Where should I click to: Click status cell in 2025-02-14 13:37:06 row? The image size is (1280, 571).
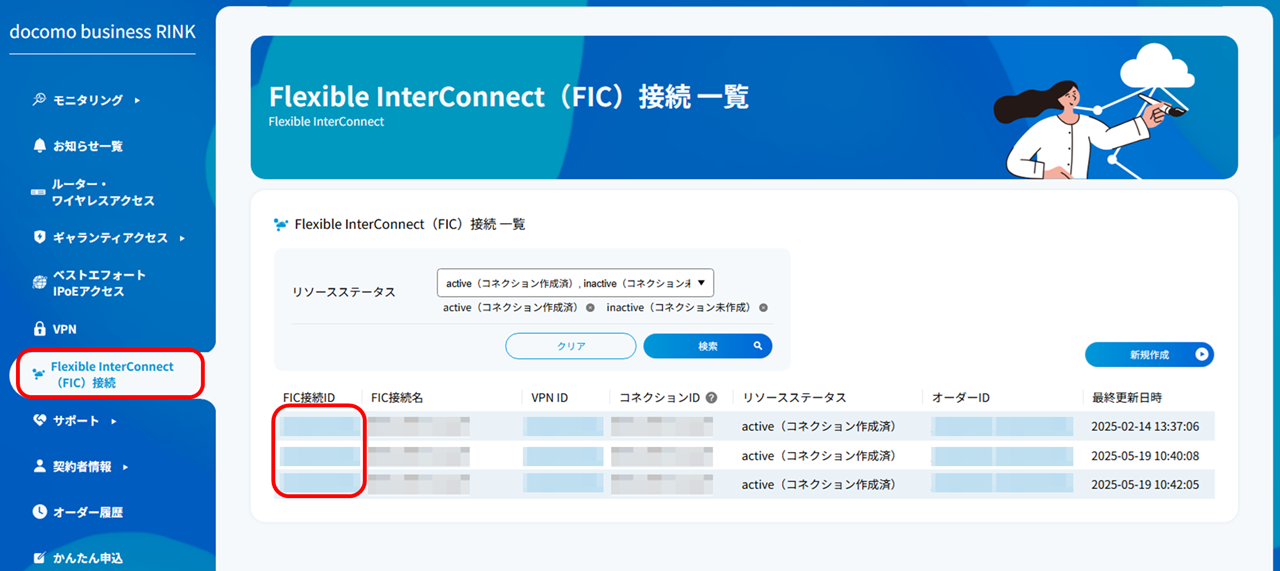(x=818, y=427)
